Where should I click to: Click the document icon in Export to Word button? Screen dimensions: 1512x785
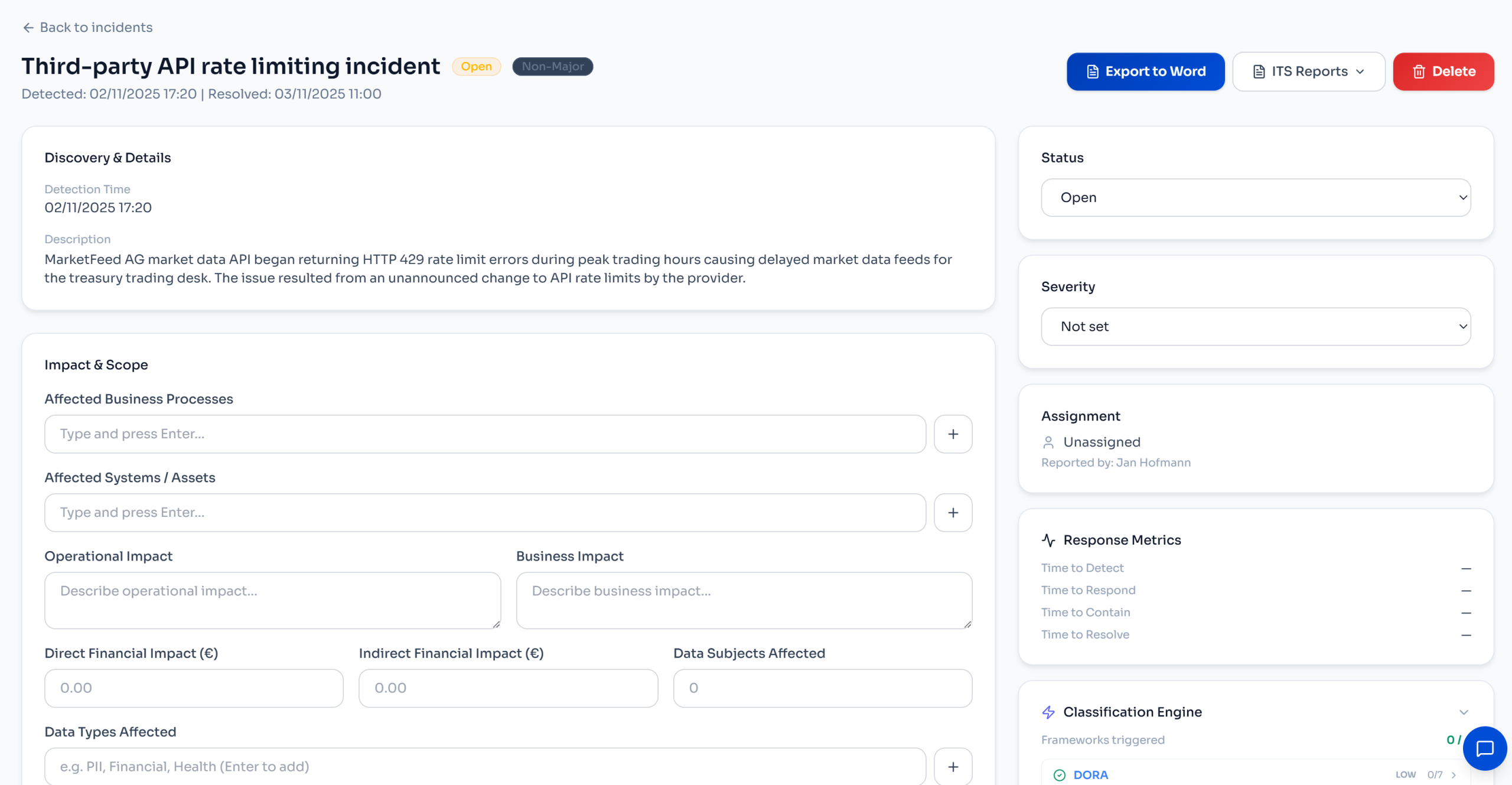click(x=1093, y=71)
